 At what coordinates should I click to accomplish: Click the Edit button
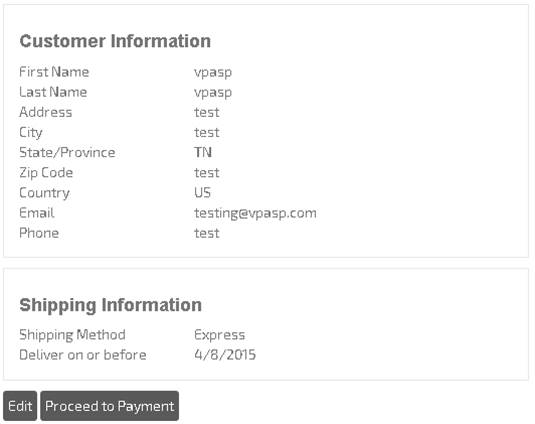point(20,406)
